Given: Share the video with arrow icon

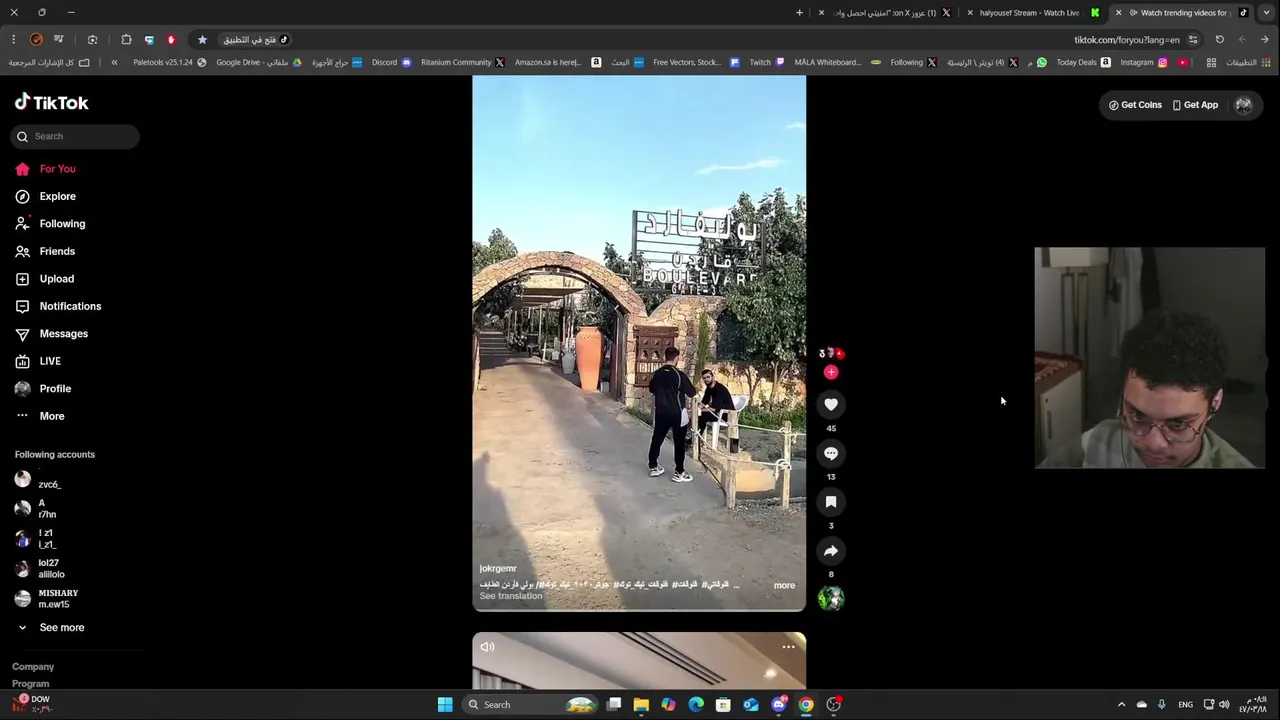Looking at the screenshot, I should click(x=831, y=551).
